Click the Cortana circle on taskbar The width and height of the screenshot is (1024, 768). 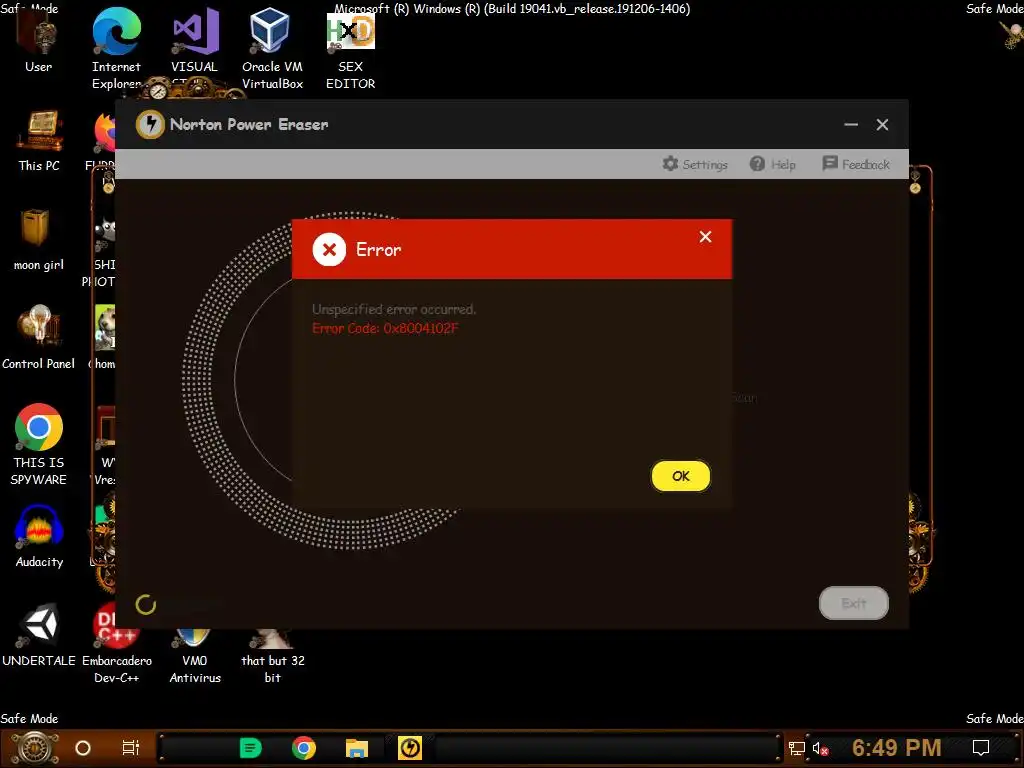(83, 748)
